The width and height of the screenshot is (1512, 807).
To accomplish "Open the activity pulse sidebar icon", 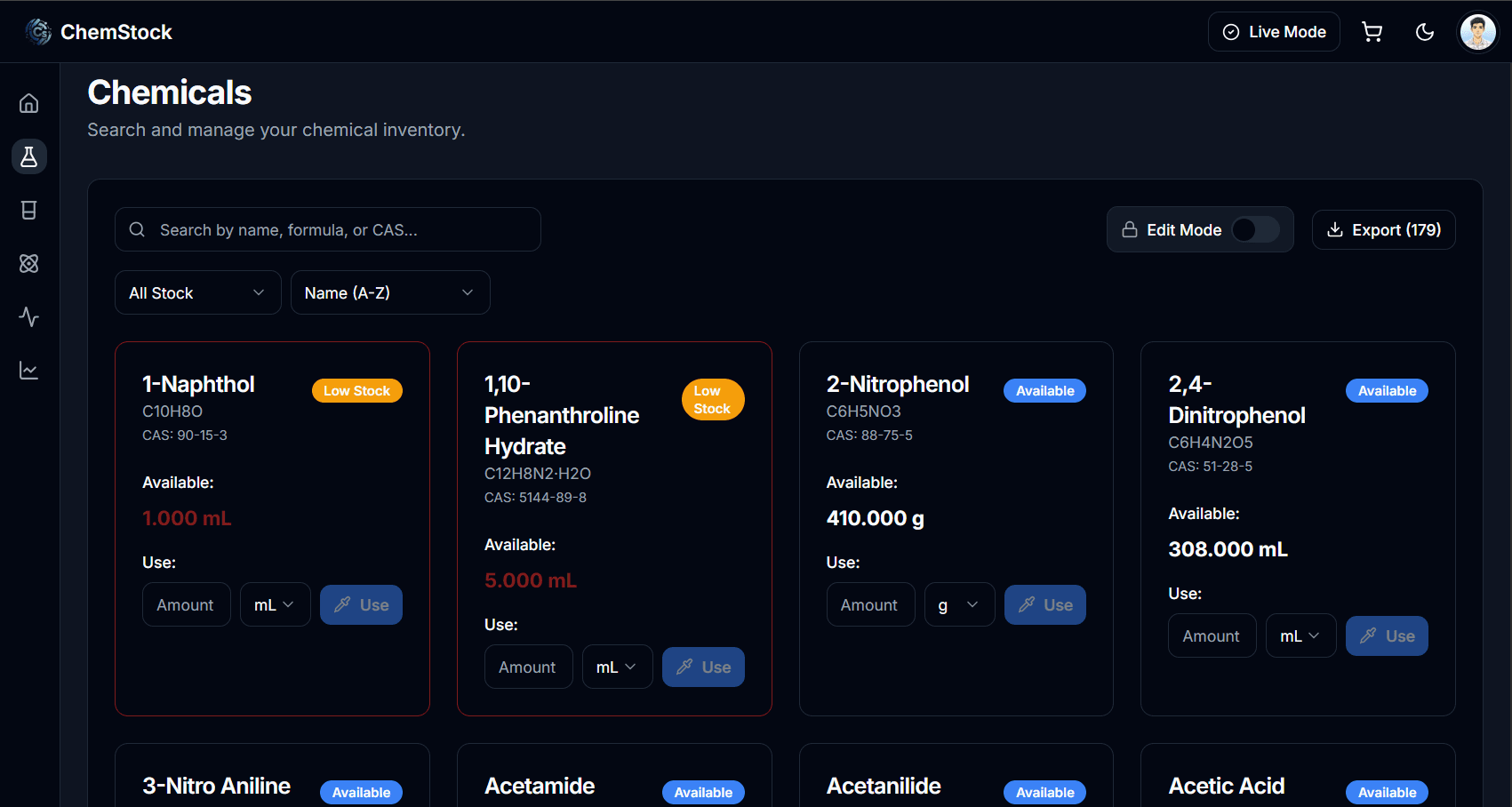I will (29, 316).
